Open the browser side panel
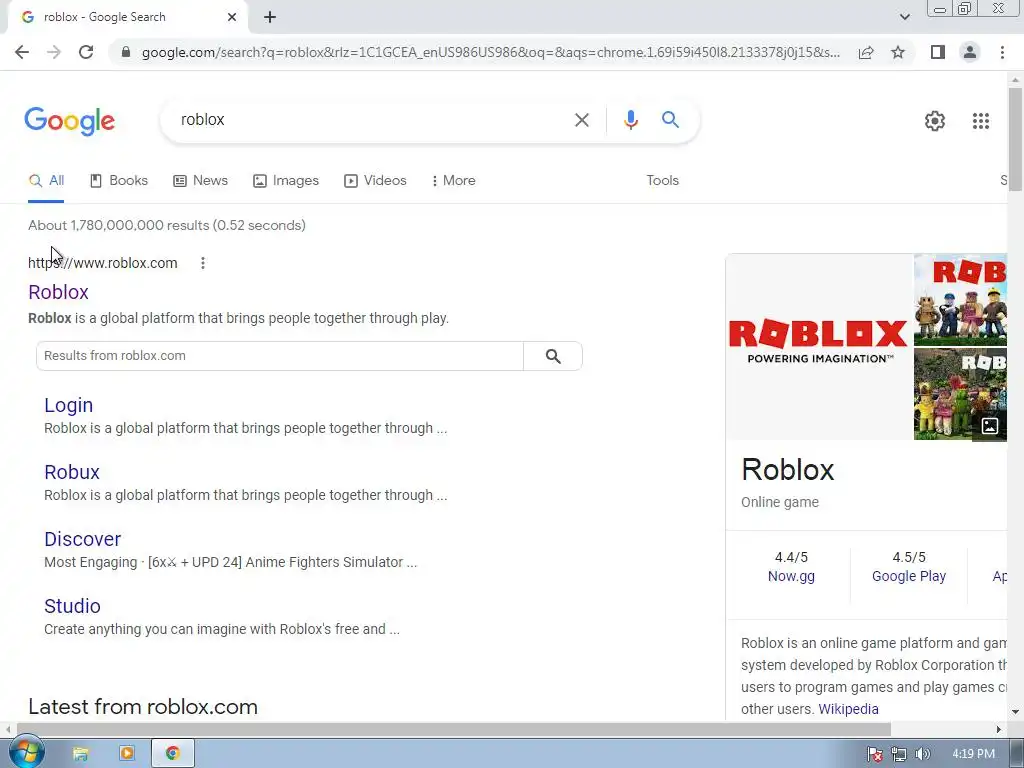 tap(938, 52)
